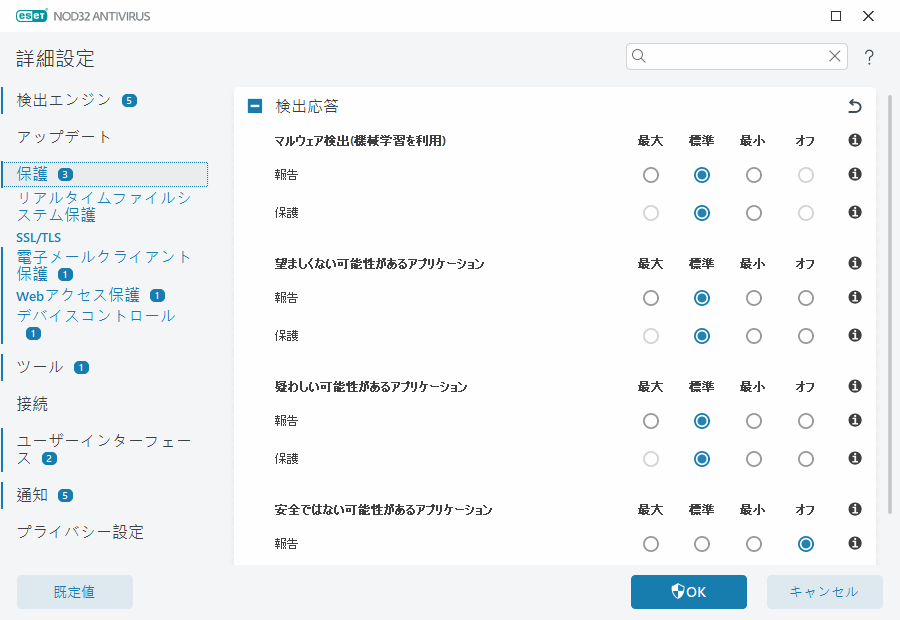This screenshot has height=620, width=900.
Task: Click the help question mark icon
Action: [869, 57]
